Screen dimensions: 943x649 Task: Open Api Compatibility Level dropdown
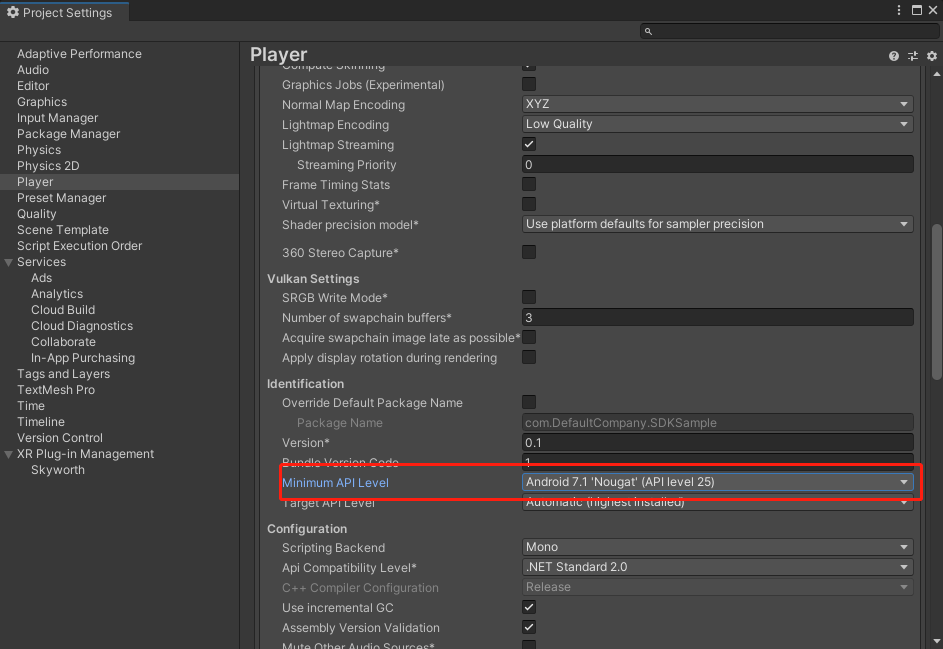(717, 567)
